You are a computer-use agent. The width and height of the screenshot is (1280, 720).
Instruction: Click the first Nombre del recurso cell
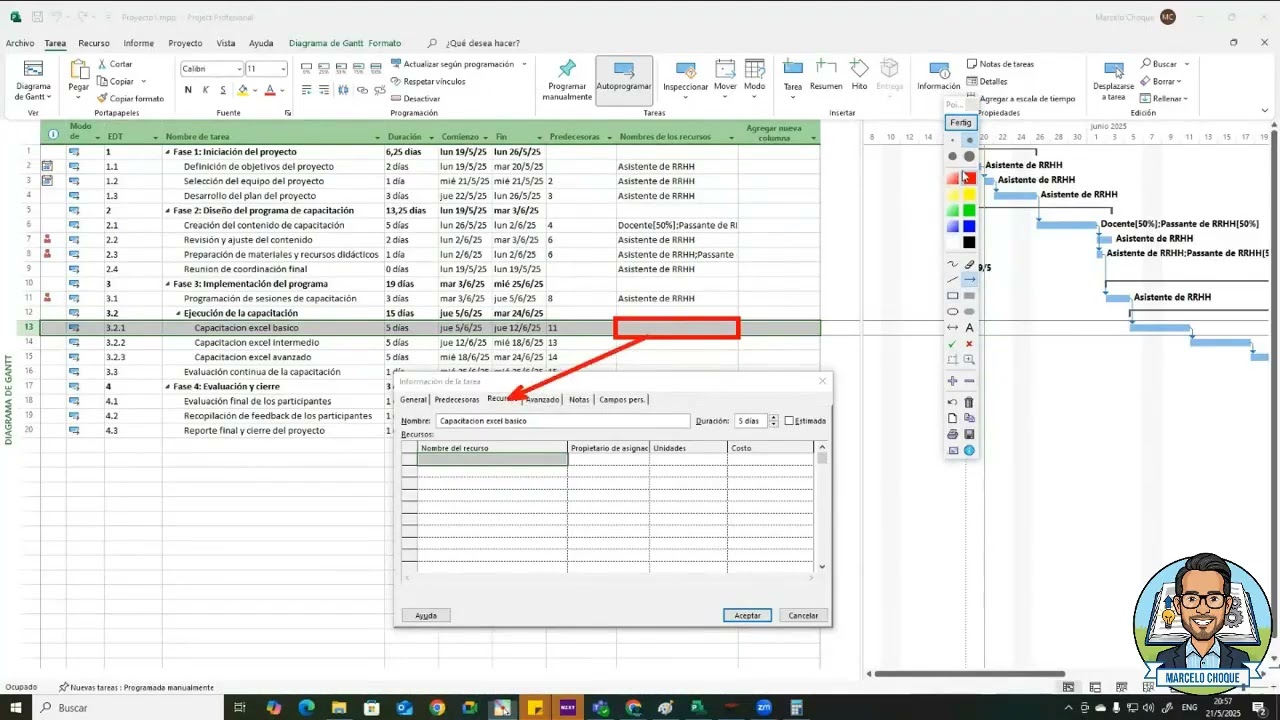click(x=493, y=460)
